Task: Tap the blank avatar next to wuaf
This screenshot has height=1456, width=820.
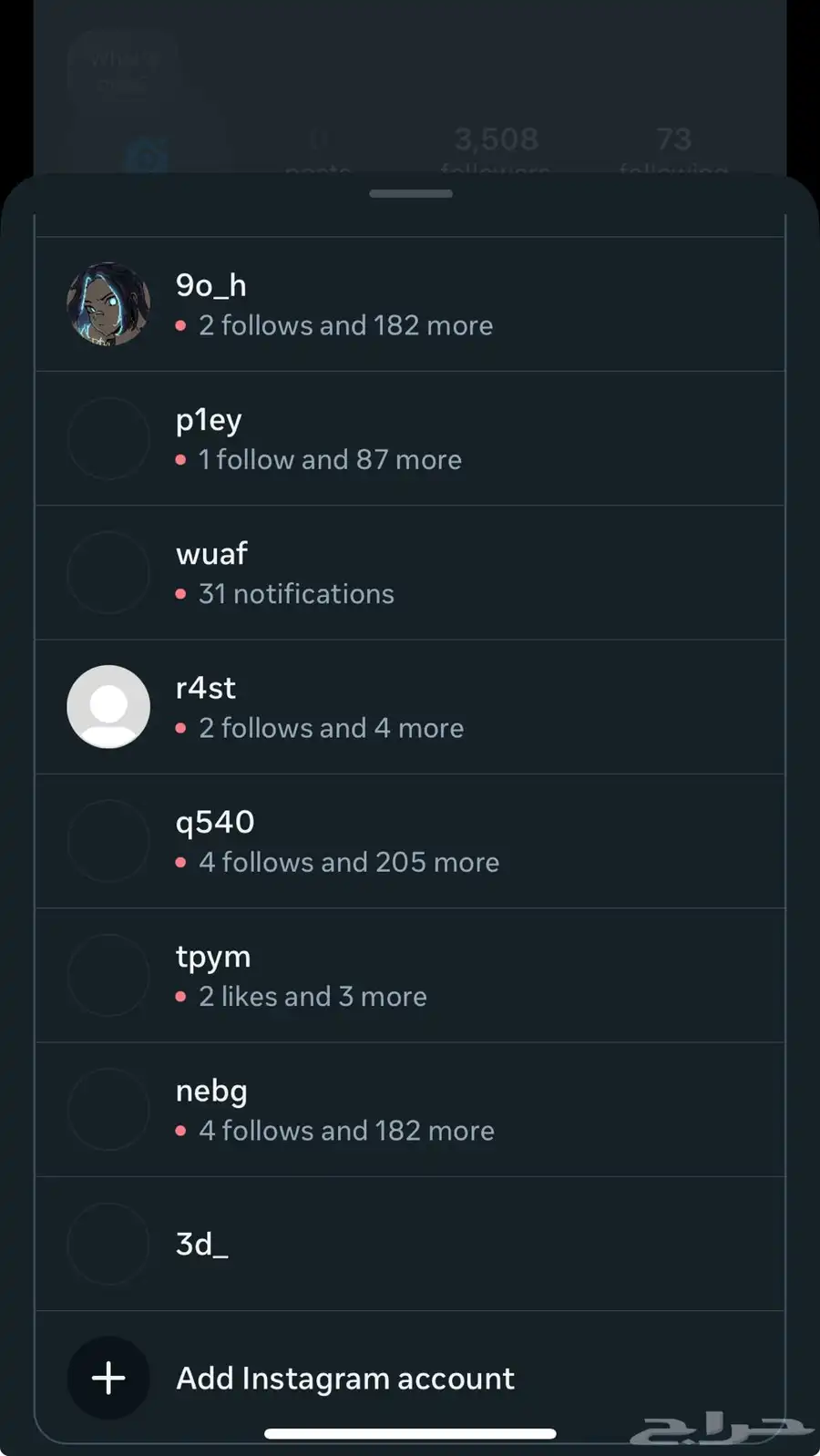Action: pos(108,572)
